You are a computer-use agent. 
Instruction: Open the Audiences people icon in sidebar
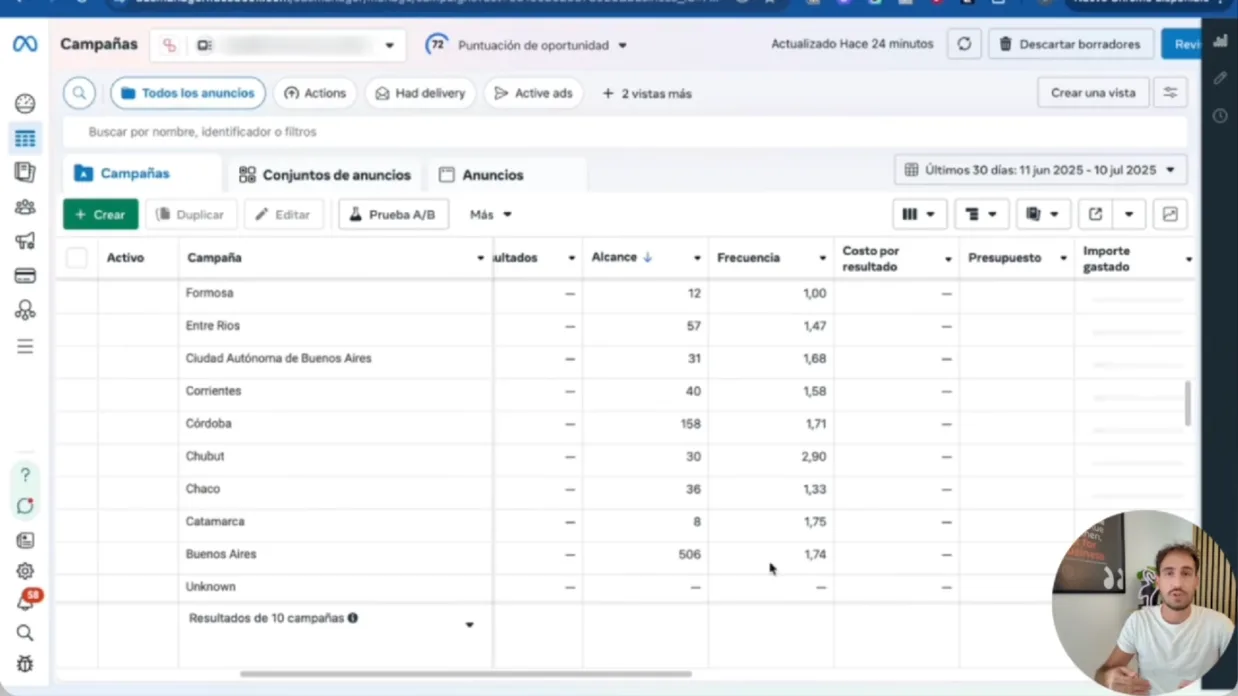[x=25, y=207]
